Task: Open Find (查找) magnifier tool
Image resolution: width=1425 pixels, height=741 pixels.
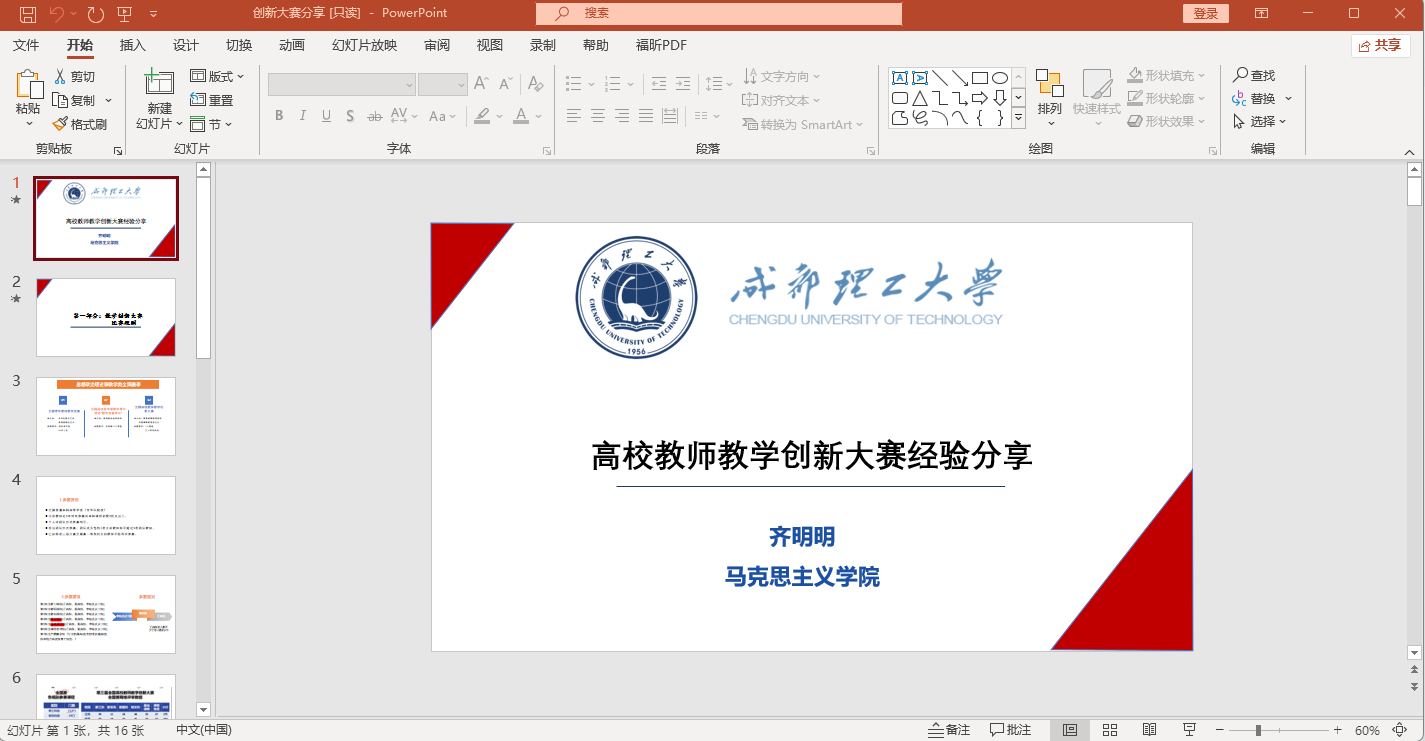Action: click(1254, 75)
